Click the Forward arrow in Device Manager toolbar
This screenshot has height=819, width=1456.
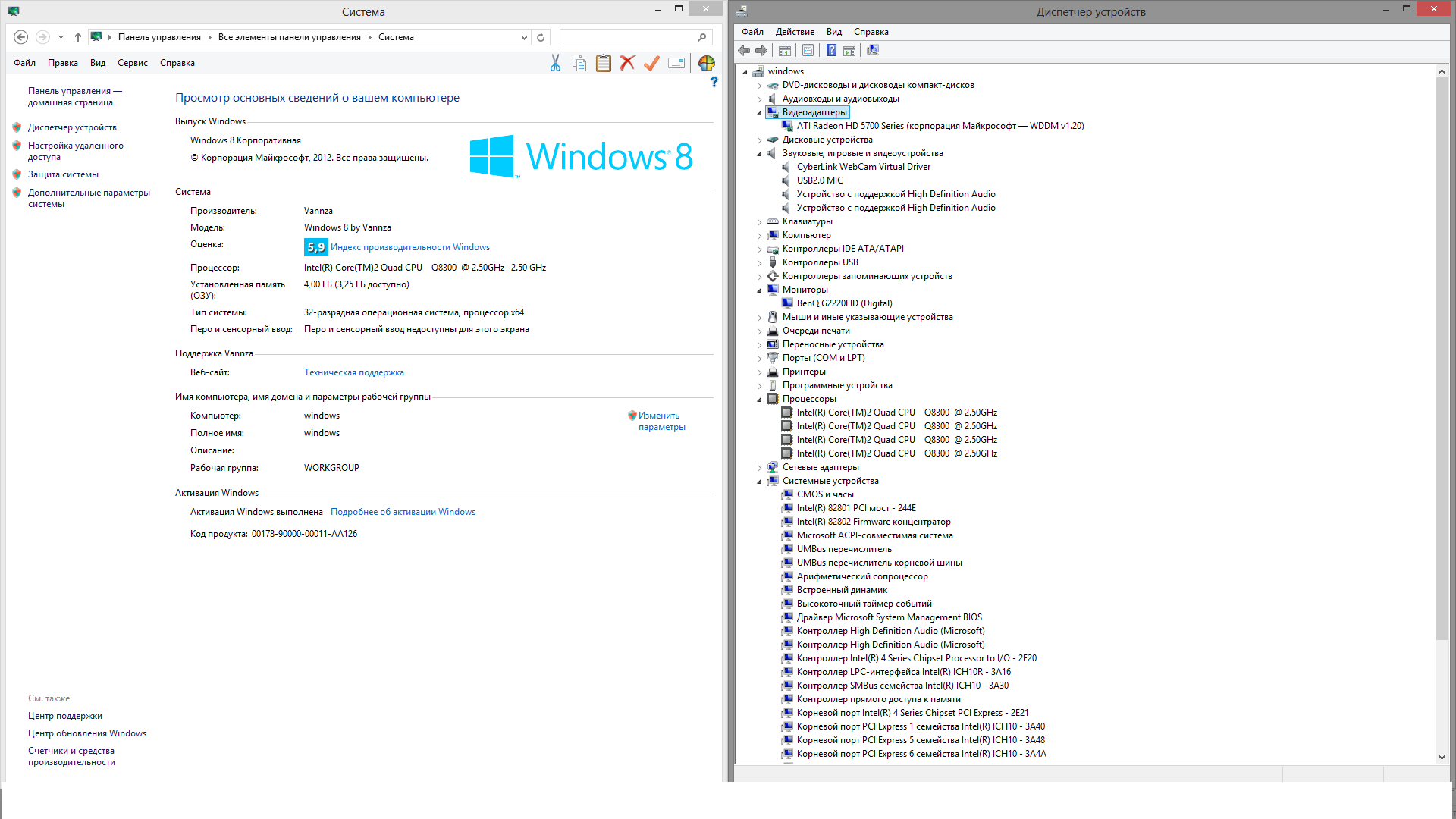pyautogui.click(x=761, y=50)
